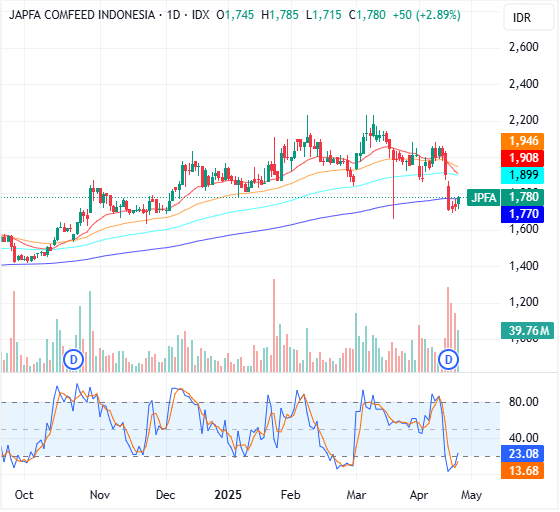This screenshot has height=512, width=560.
Task: Click the L1,715 low value in header
Action: point(324,15)
